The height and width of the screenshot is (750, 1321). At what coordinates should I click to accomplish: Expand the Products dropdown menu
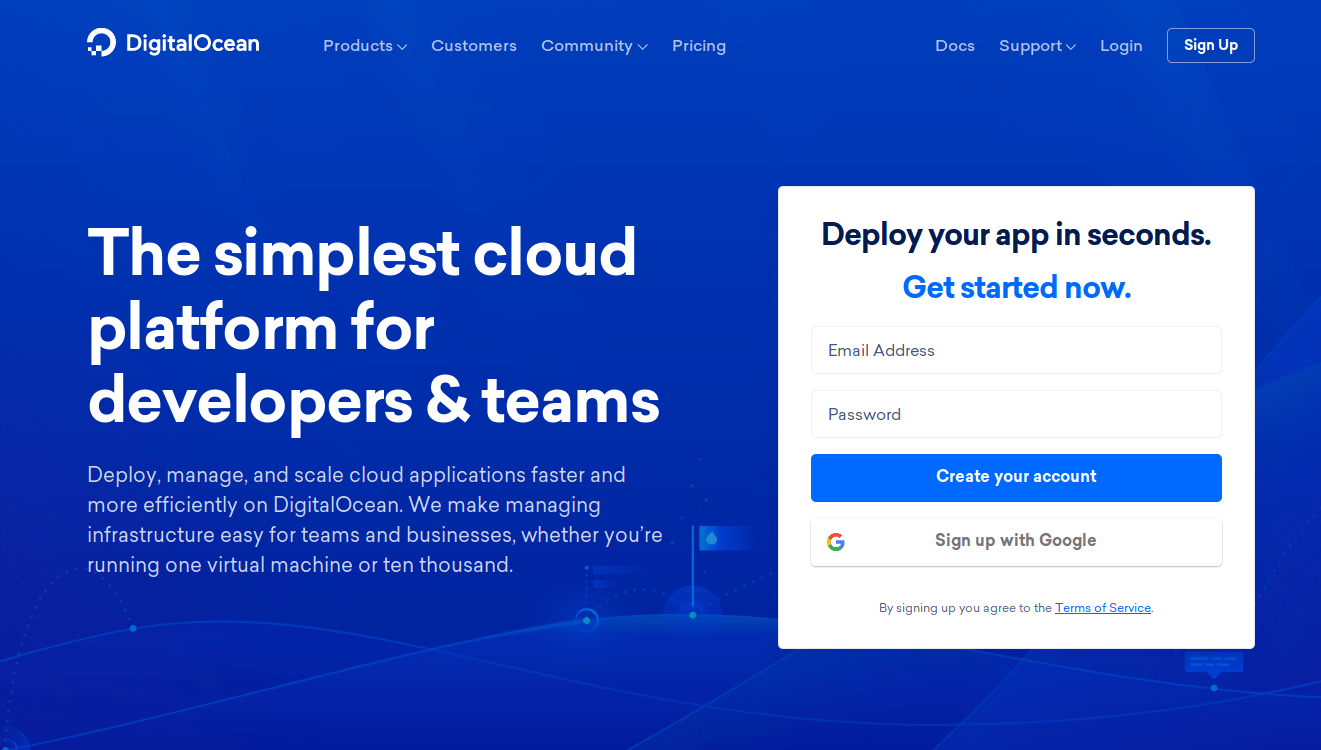(365, 46)
